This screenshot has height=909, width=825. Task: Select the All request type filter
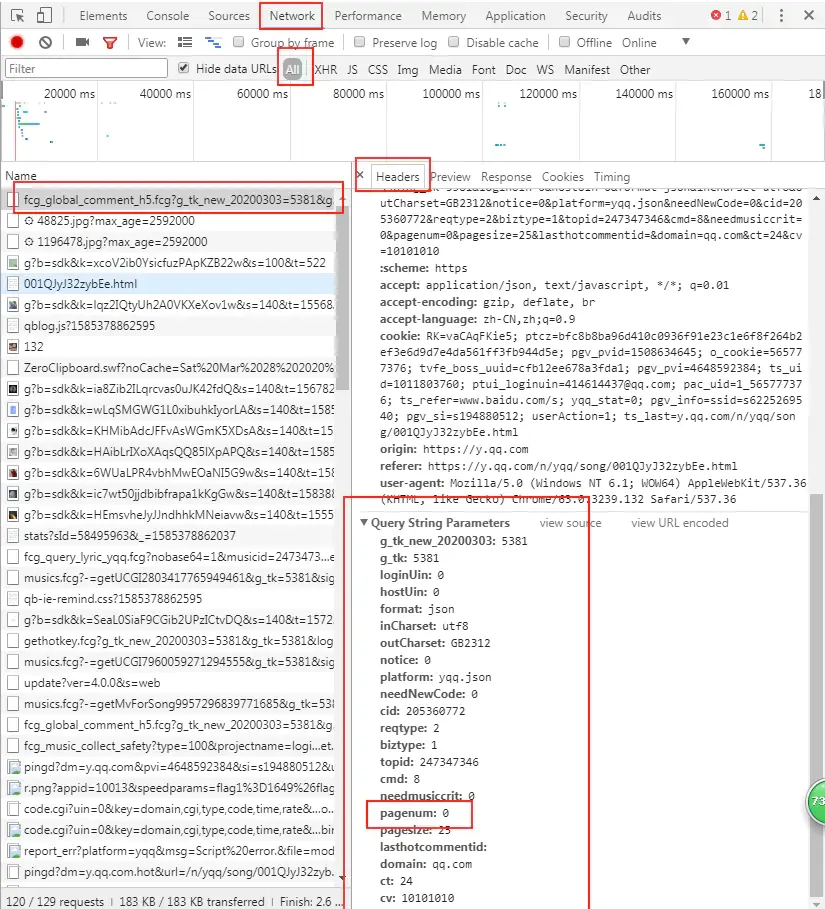(x=293, y=70)
